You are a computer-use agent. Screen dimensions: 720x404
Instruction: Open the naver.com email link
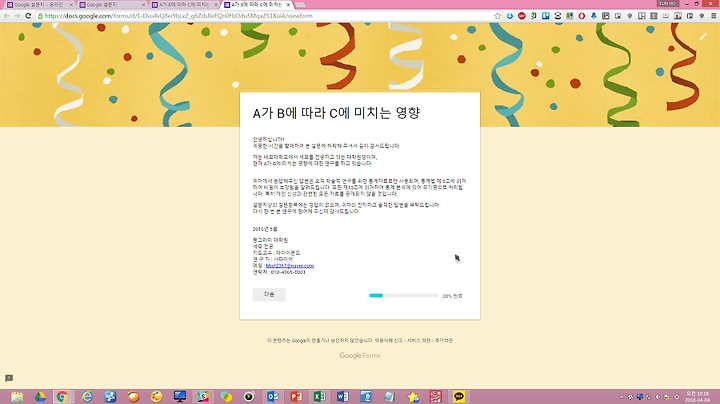coord(290,266)
